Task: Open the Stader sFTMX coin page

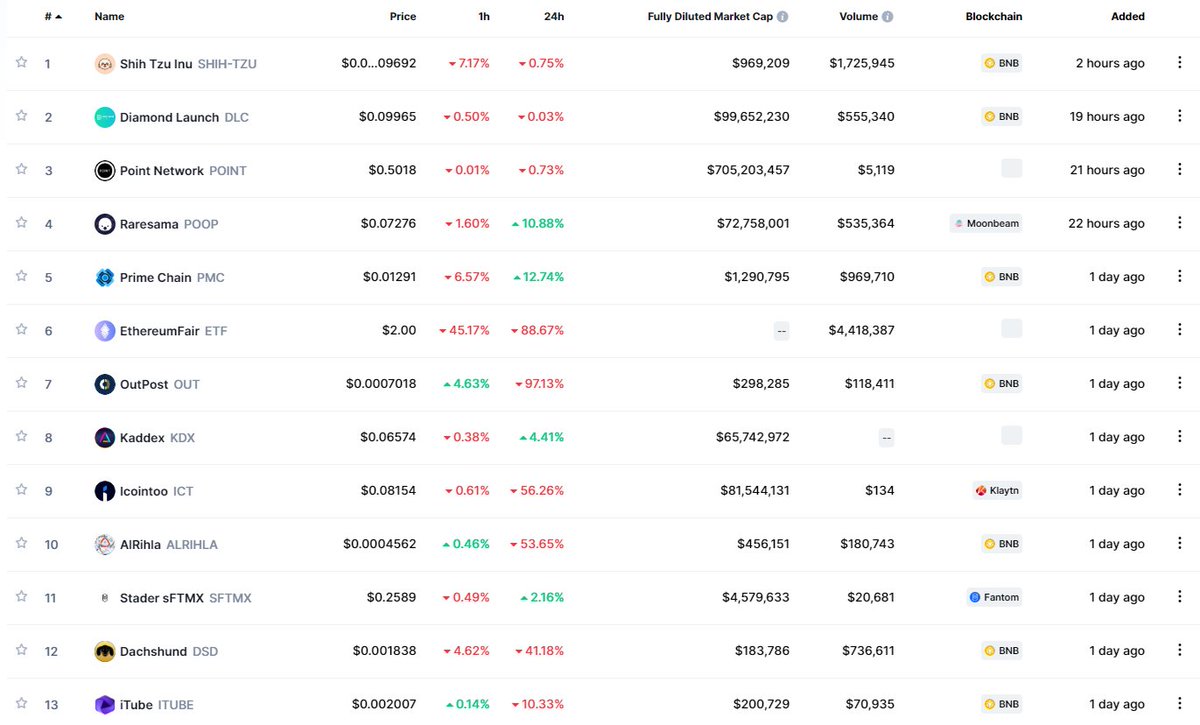Action: [x=186, y=598]
